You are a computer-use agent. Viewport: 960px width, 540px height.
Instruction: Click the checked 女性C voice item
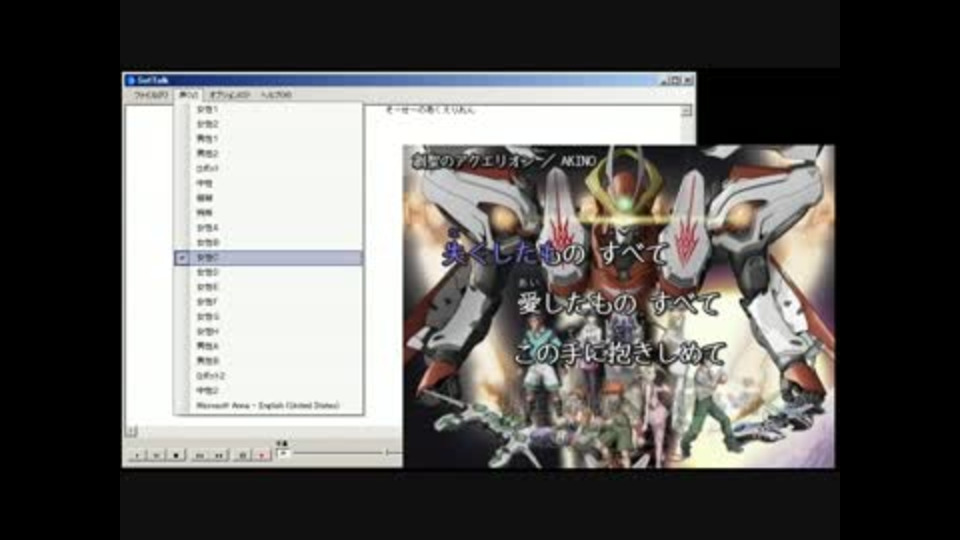(269, 258)
